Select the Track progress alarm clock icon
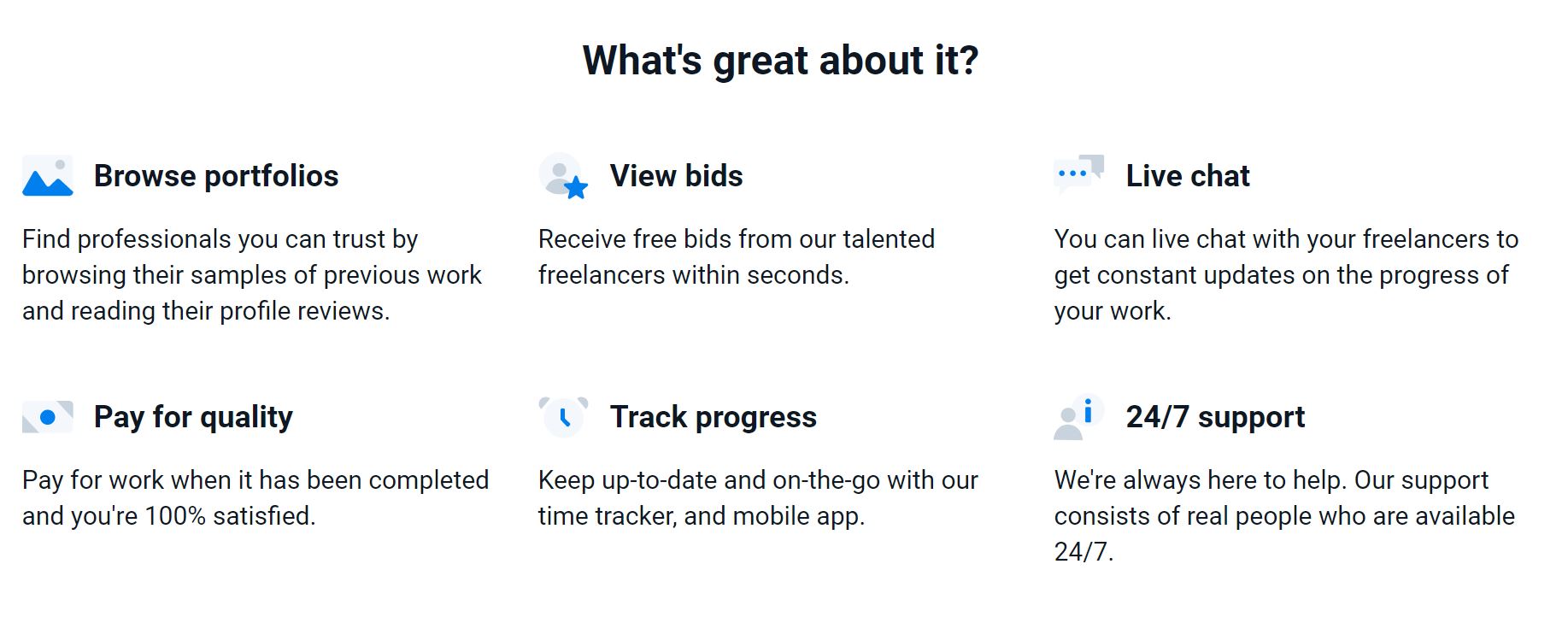The width and height of the screenshot is (1568, 617). 564,417
